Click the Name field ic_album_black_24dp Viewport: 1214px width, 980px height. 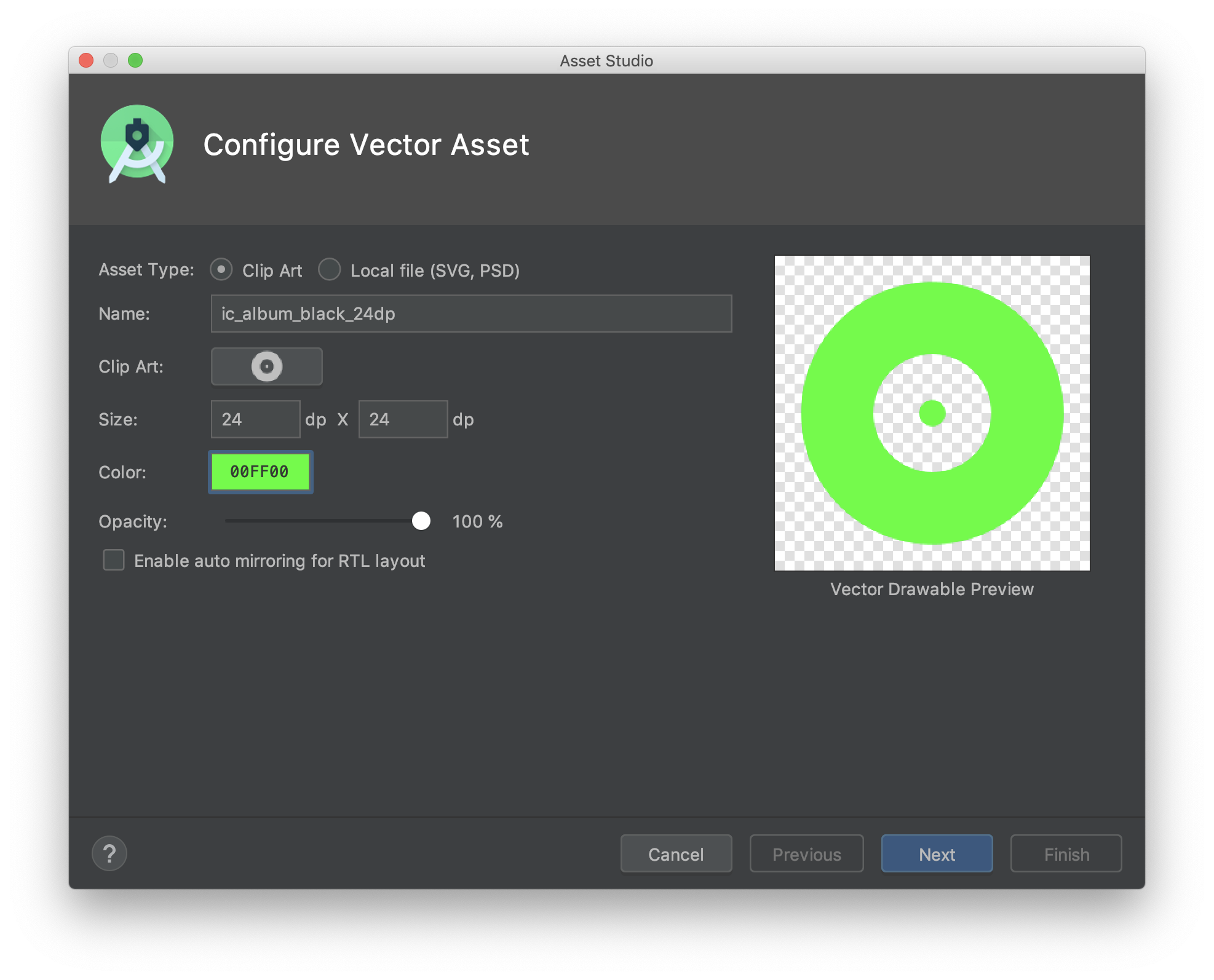tap(471, 314)
